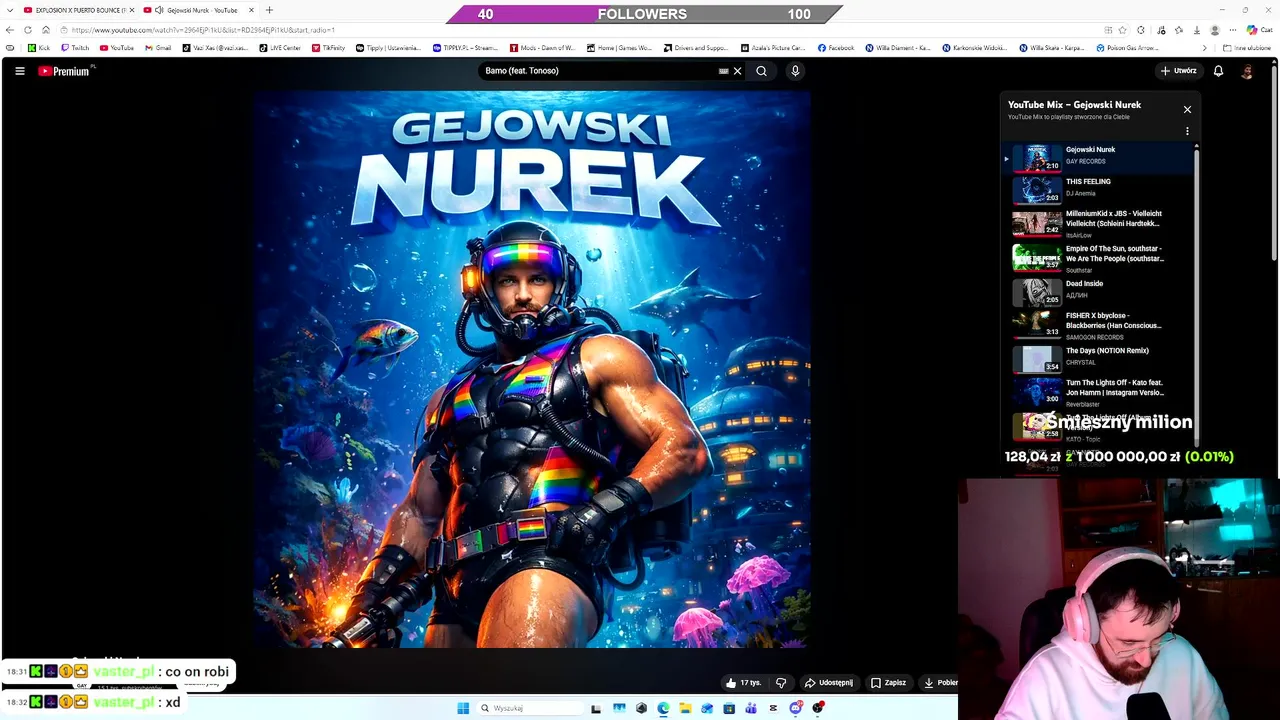Open Microsoft Teams taskbar icon
This screenshot has height=720, width=1280.
(751, 708)
